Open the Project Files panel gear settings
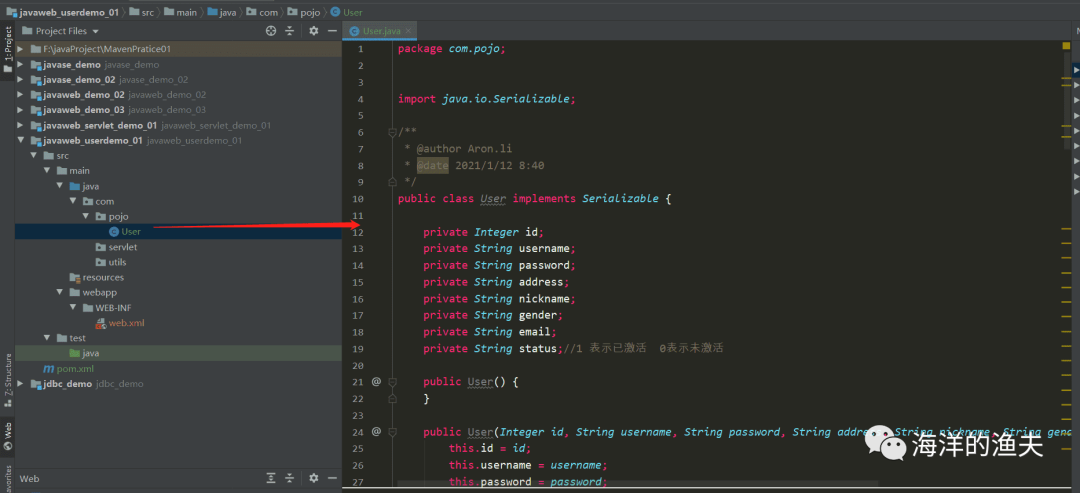This screenshot has width=1080, height=493. 313,31
